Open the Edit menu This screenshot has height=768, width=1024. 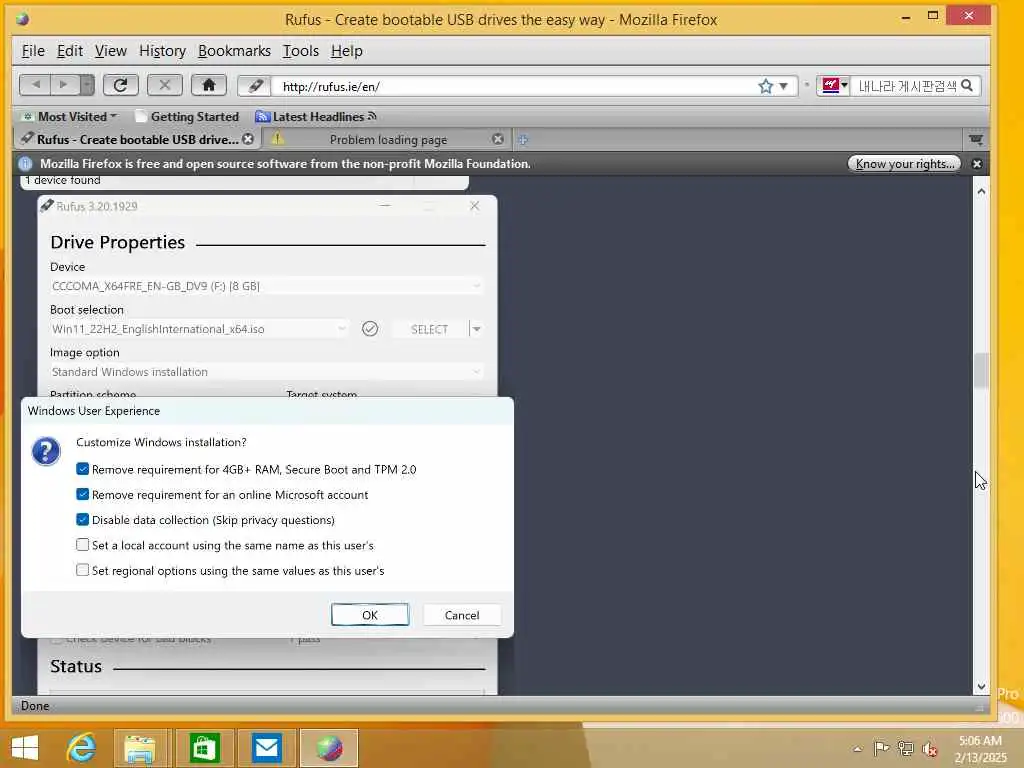tap(69, 51)
